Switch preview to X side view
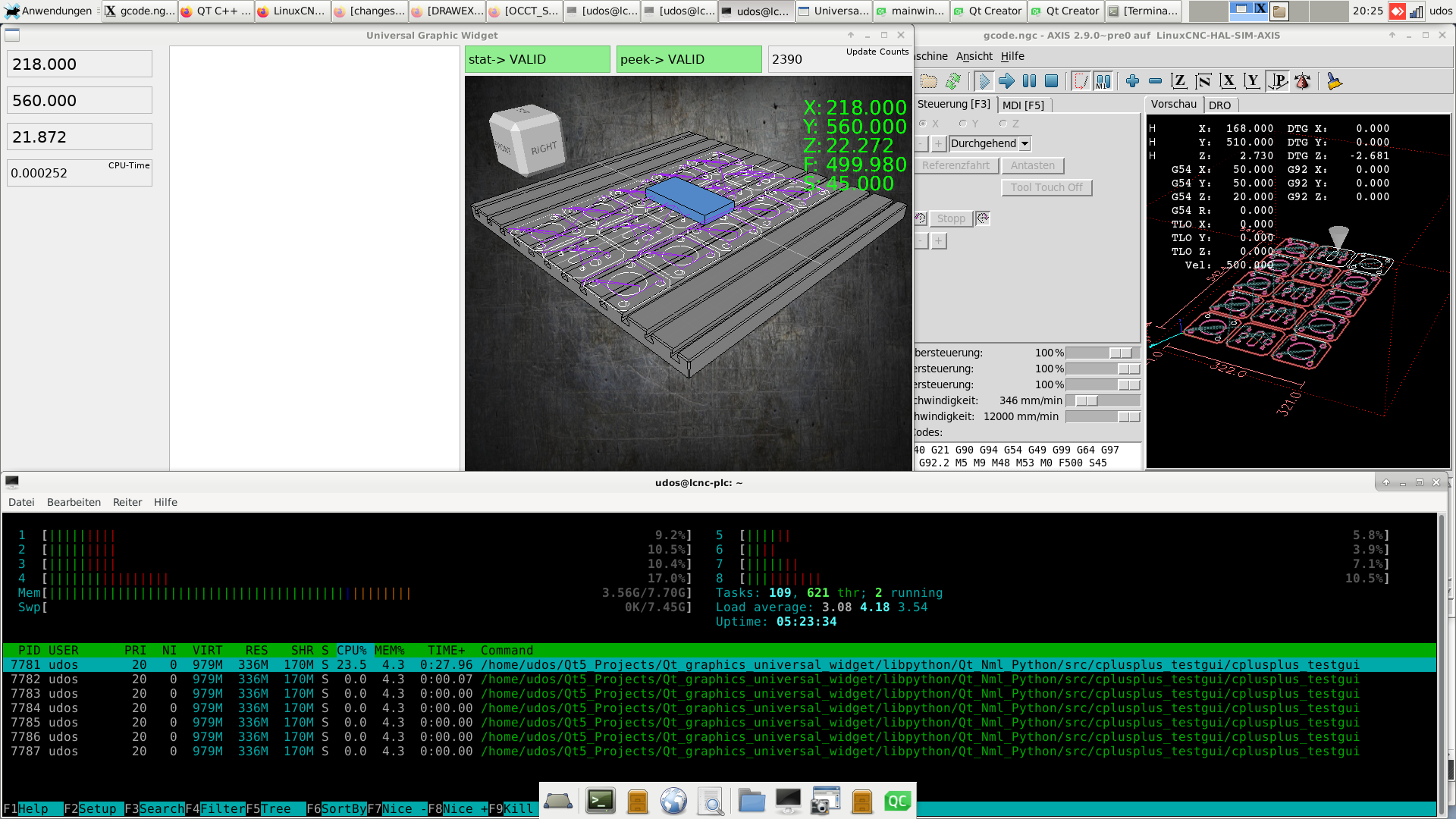The height and width of the screenshot is (819, 1456). [x=1228, y=81]
